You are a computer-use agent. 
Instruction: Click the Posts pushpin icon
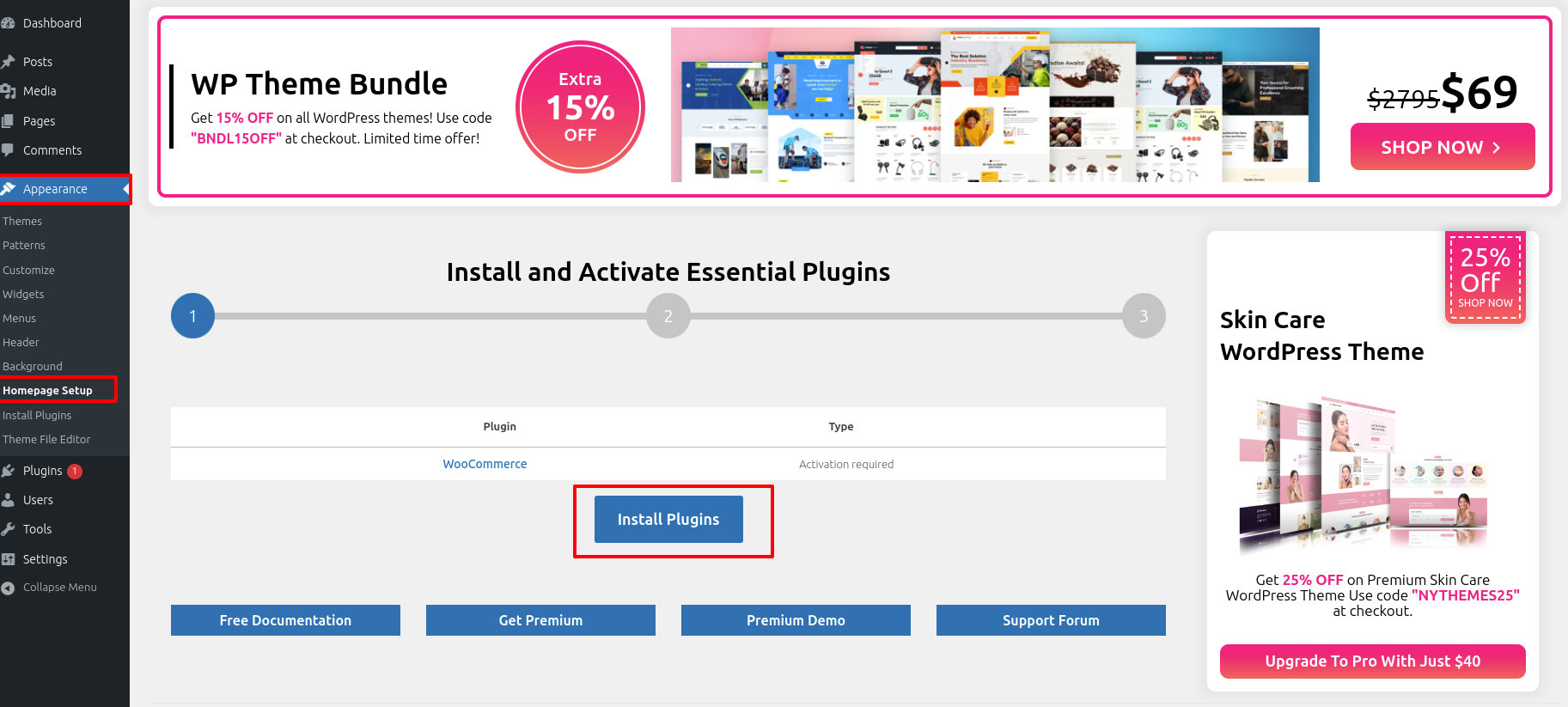coord(8,62)
